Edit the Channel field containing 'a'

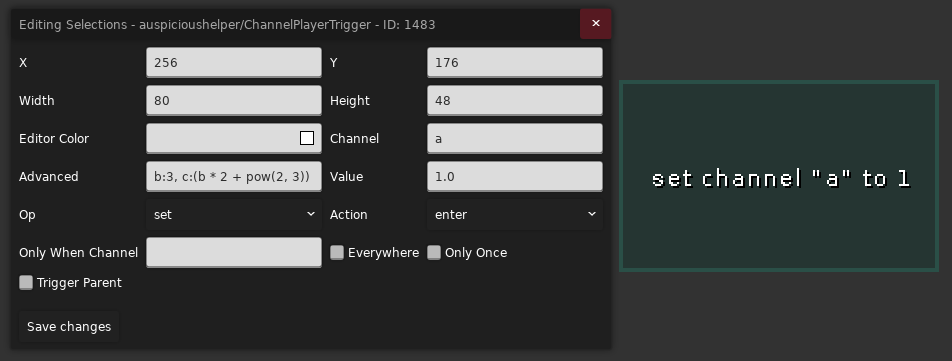pos(515,138)
